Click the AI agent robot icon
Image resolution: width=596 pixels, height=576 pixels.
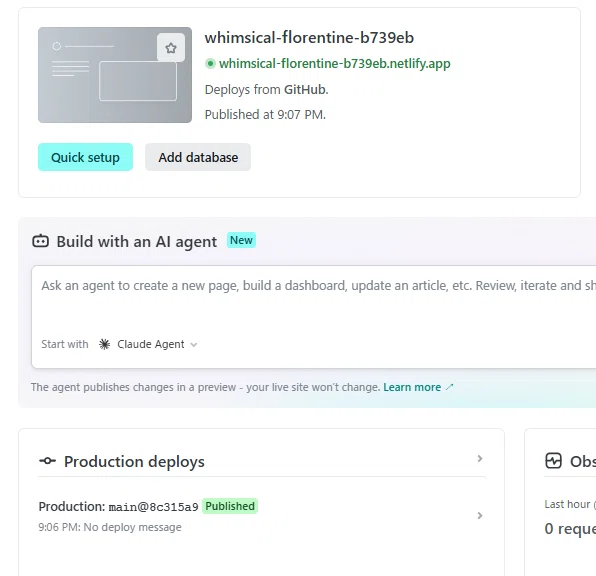click(41, 241)
